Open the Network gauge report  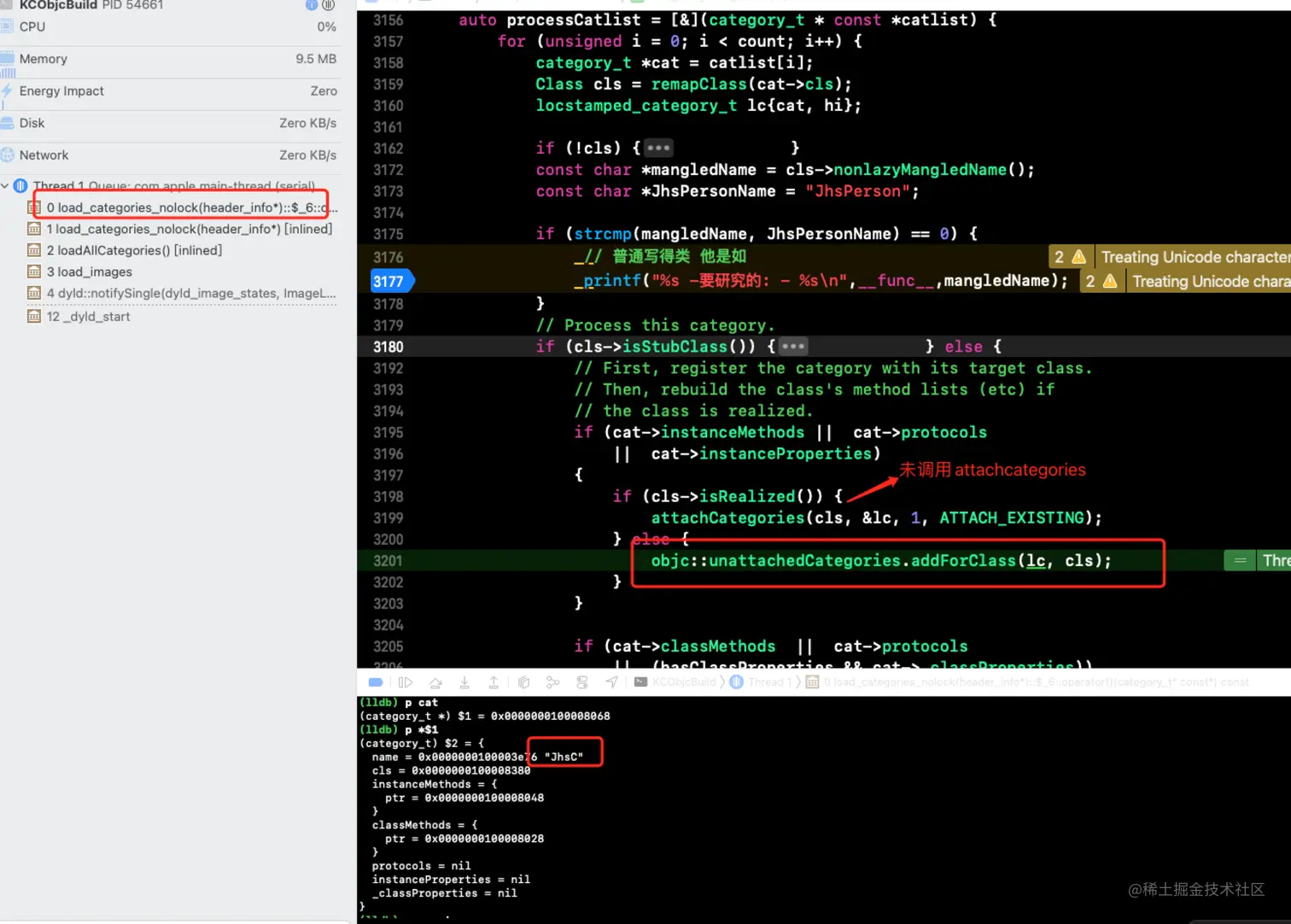171,155
